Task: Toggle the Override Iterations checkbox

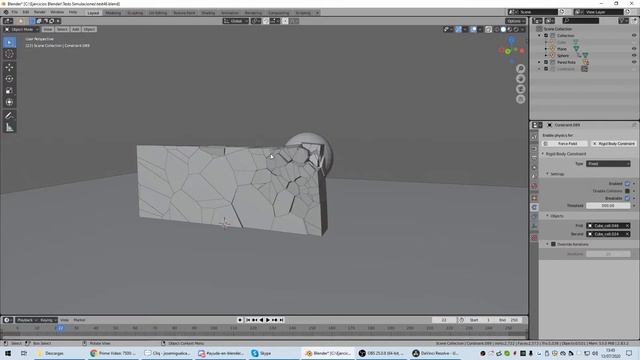Action: pos(553,244)
